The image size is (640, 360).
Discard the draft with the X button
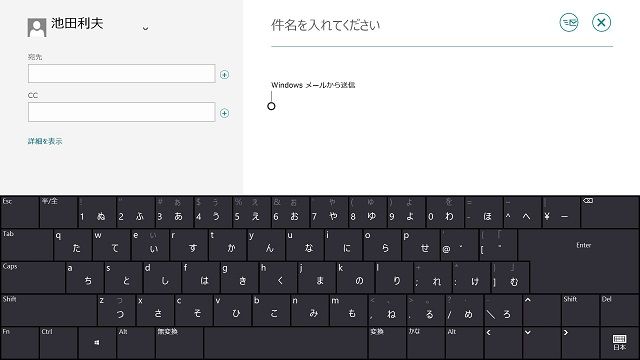click(601, 22)
